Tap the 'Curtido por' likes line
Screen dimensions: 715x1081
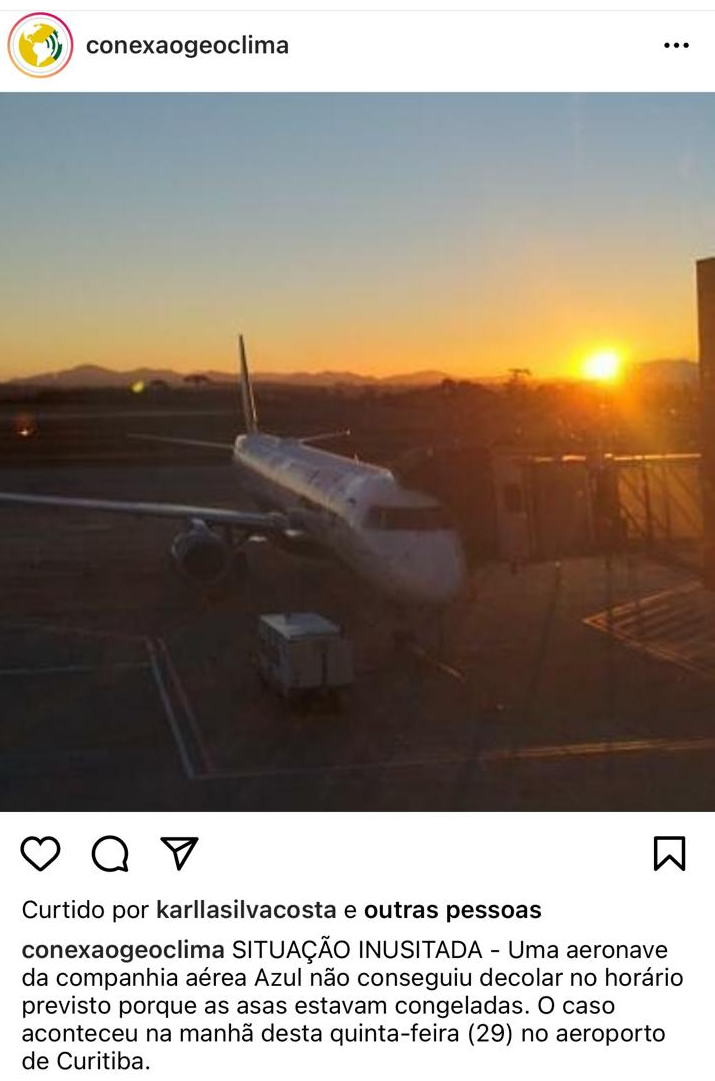click(281, 910)
